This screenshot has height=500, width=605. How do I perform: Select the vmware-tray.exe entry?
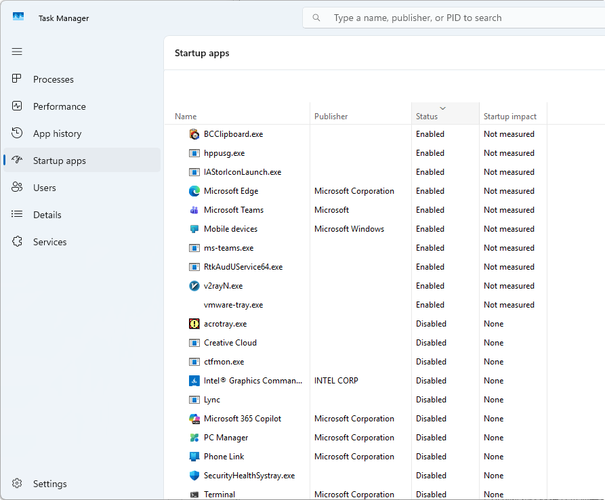click(233, 305)
